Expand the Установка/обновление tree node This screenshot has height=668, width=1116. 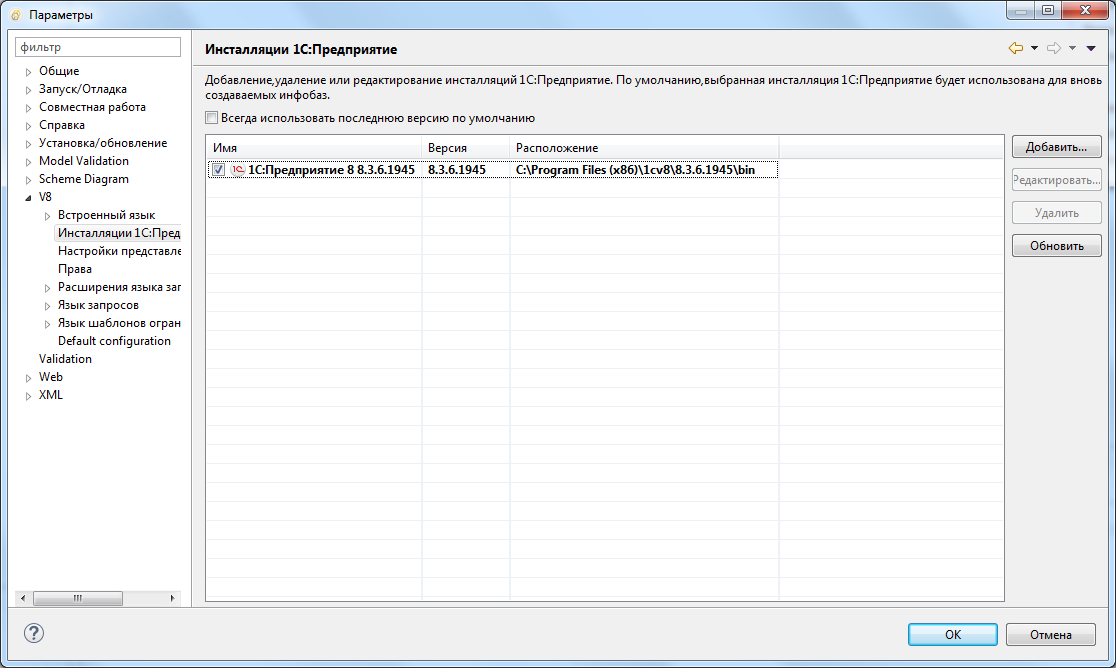28,144
